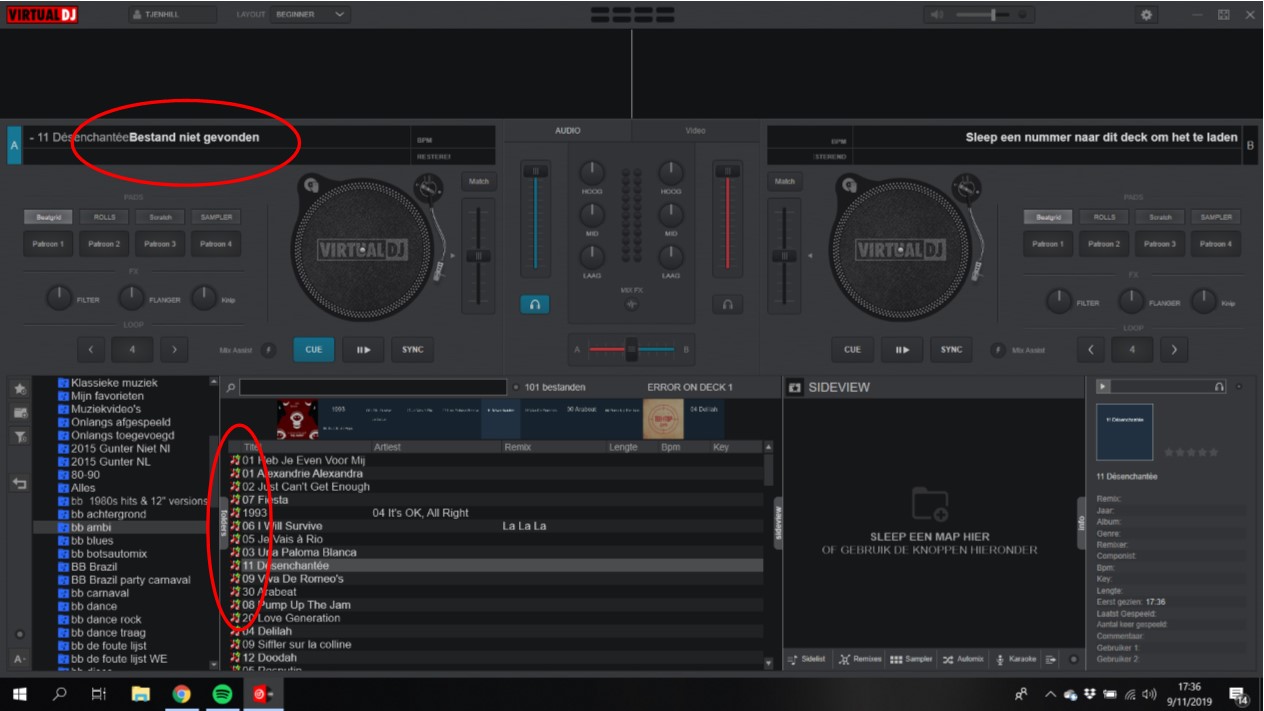Trigger Patroon 1 pad on deck A
Viewport: 1264px width, 711px height.
(48, 244)
